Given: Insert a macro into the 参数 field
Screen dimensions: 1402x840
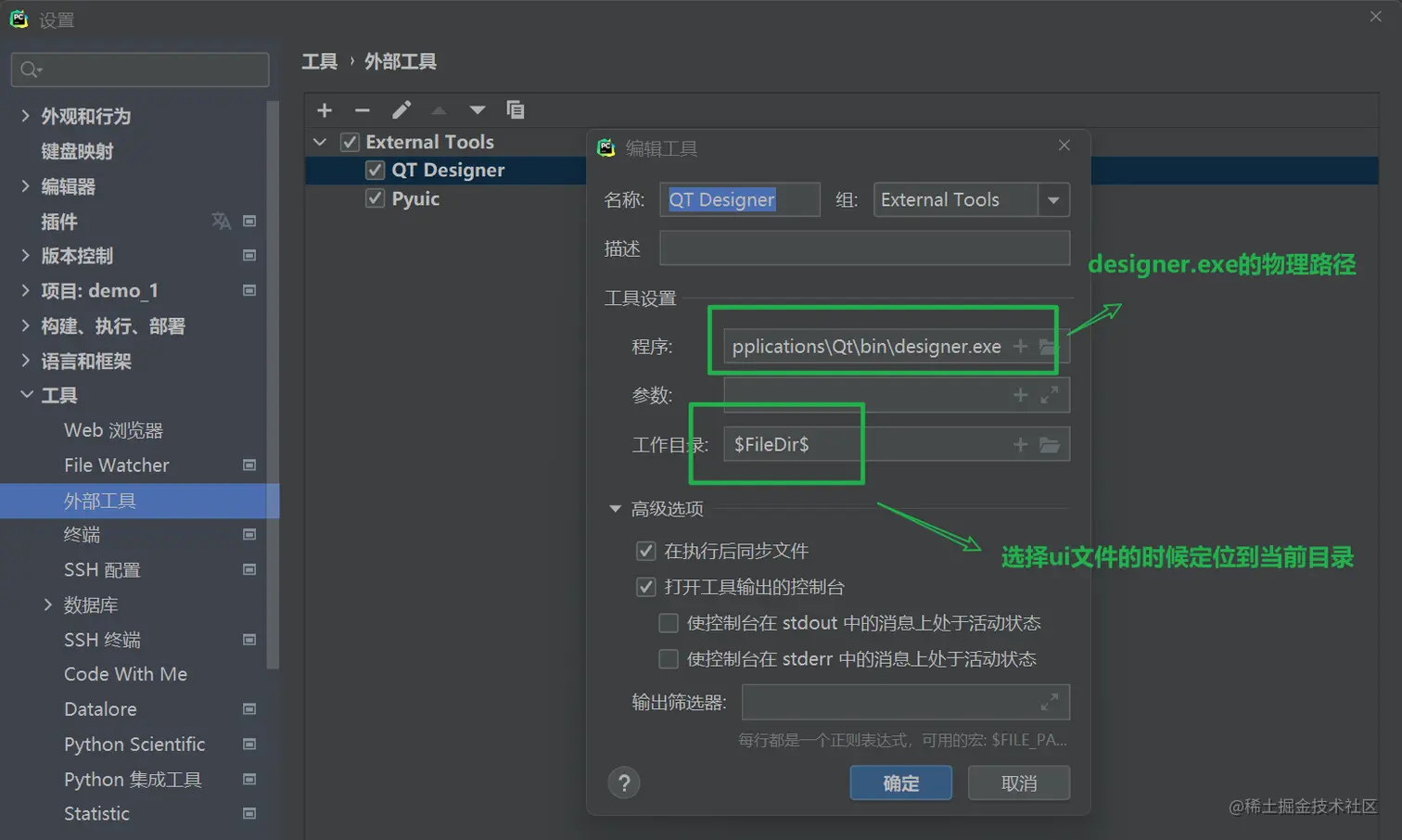Looking at the screenshot, I should pos(1019,395).
